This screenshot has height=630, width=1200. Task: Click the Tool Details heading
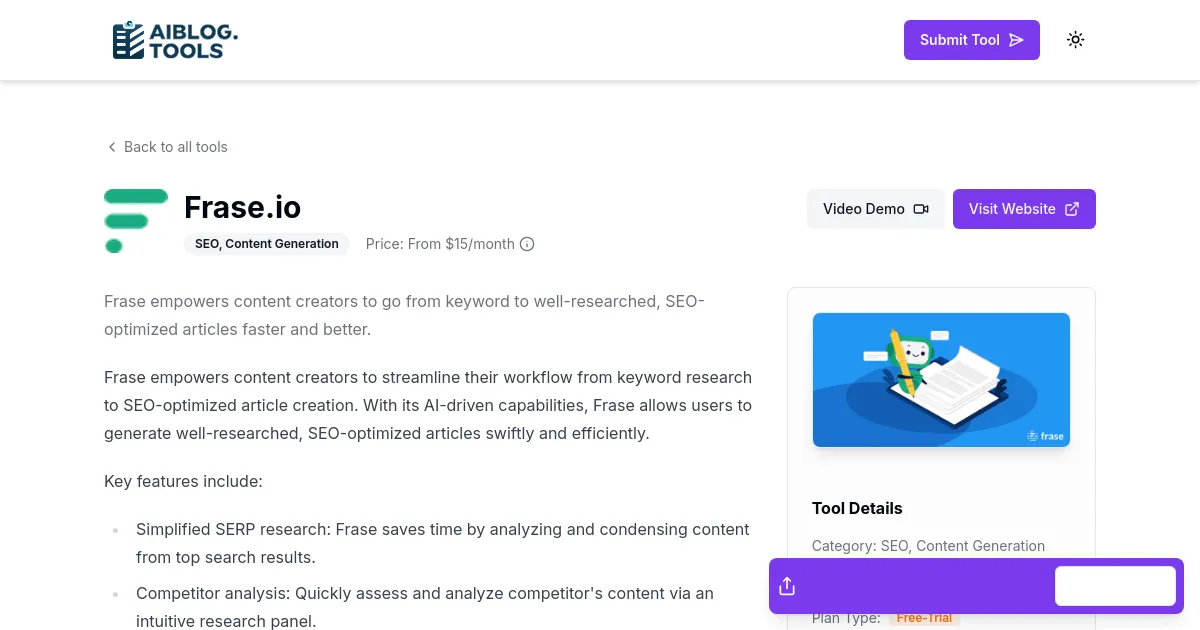[x=857, y=508]
